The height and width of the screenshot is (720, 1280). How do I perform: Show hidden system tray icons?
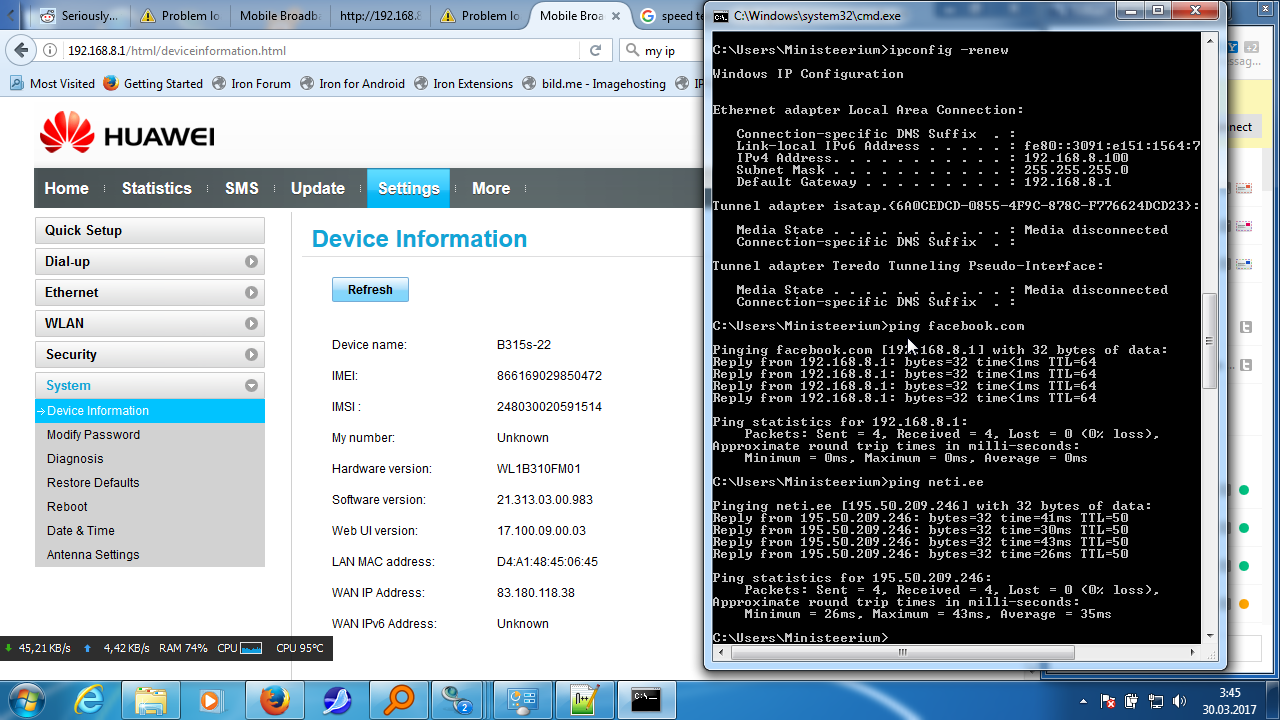[x=1085, y=701]
